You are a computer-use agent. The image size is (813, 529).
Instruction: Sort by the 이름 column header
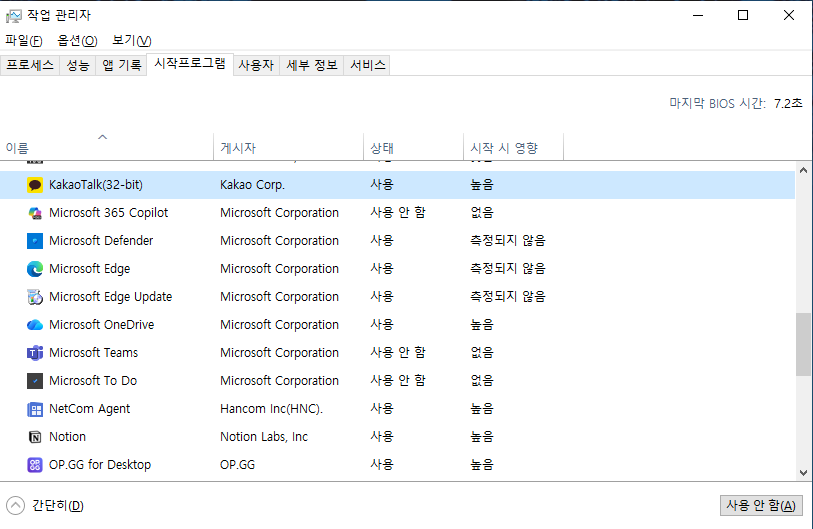tap(107, 147)
